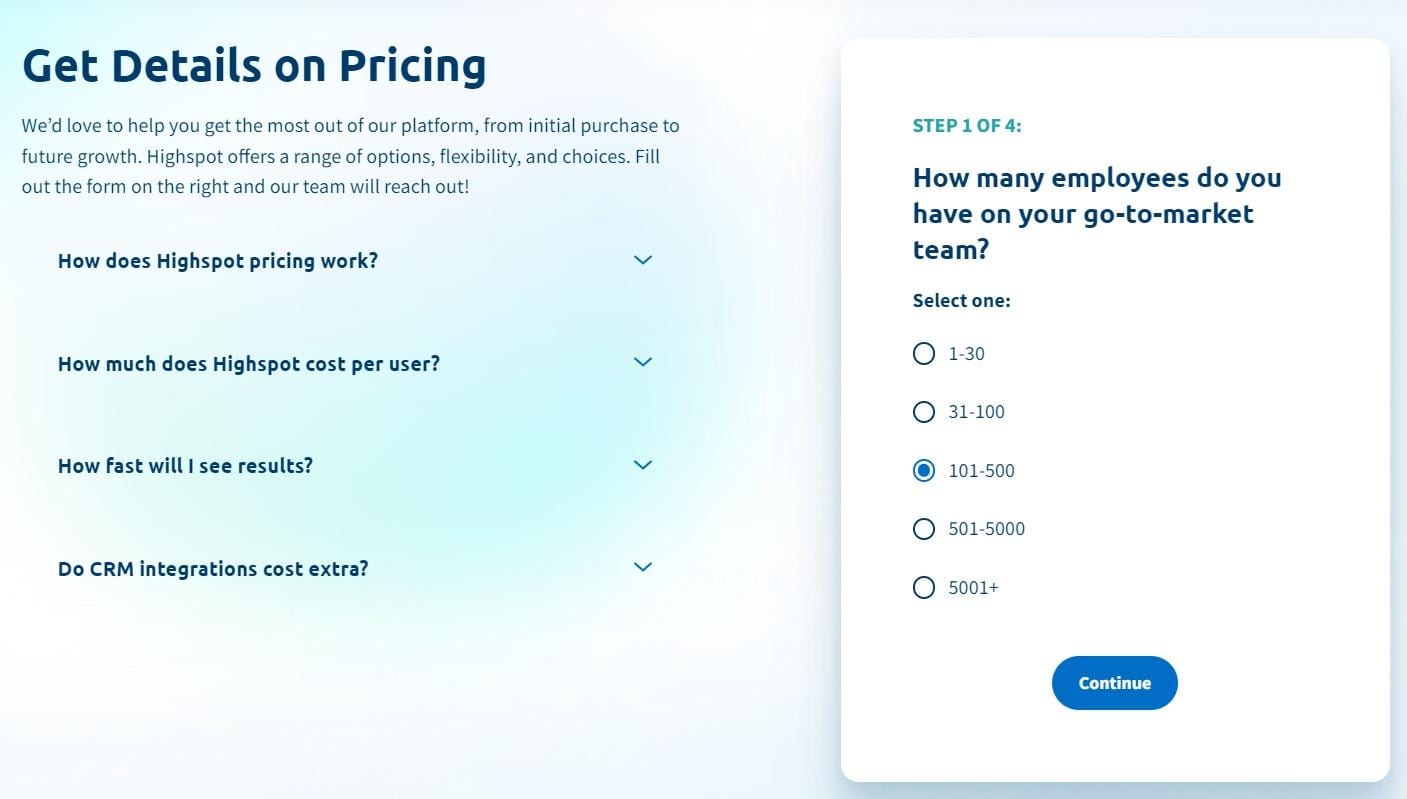Click chevron for CRM integrations question
This screenshot has width=1407, height=799.
tap(643, 567)
